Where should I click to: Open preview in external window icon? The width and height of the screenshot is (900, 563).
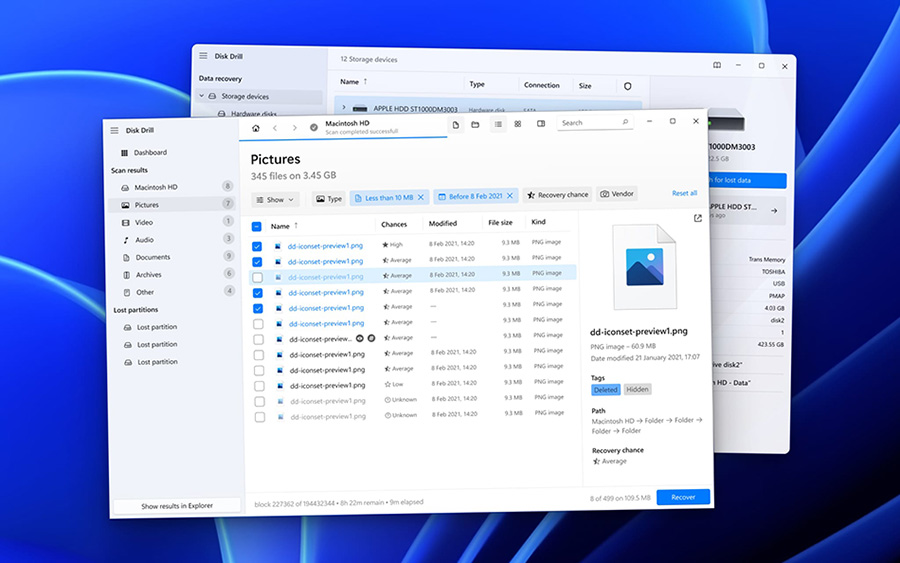click(x=697, y=218)
